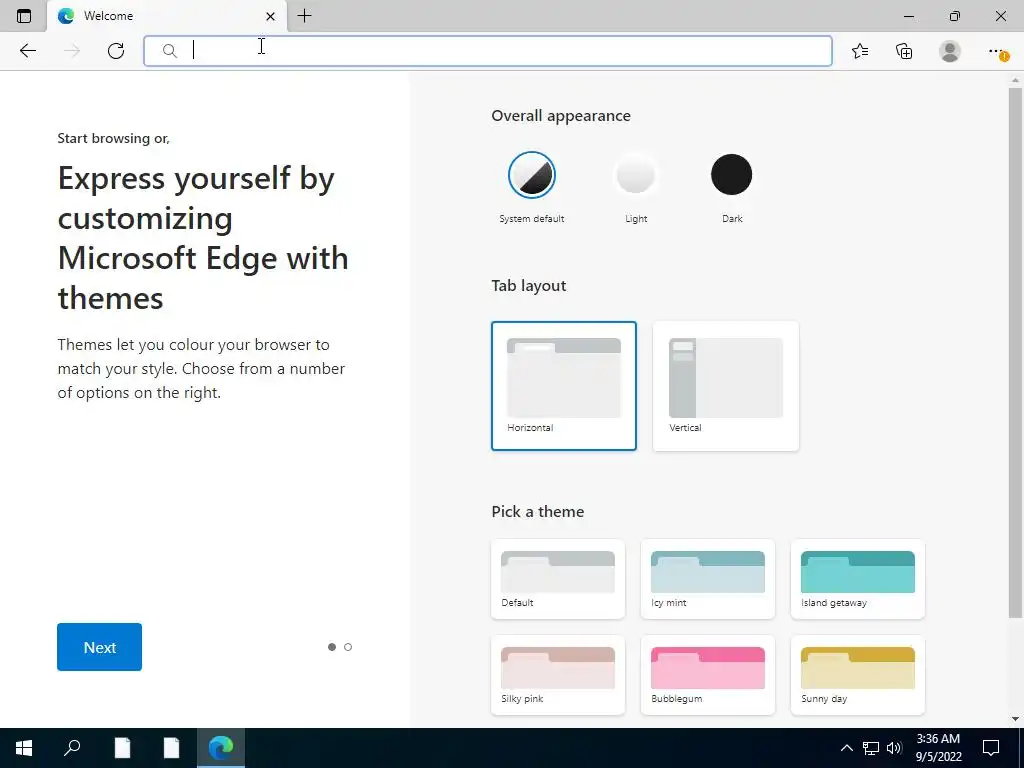Open taskbar Search magnifier
Image resolution: width=1024 pixels, height=768 pixels.
[72, 748]
